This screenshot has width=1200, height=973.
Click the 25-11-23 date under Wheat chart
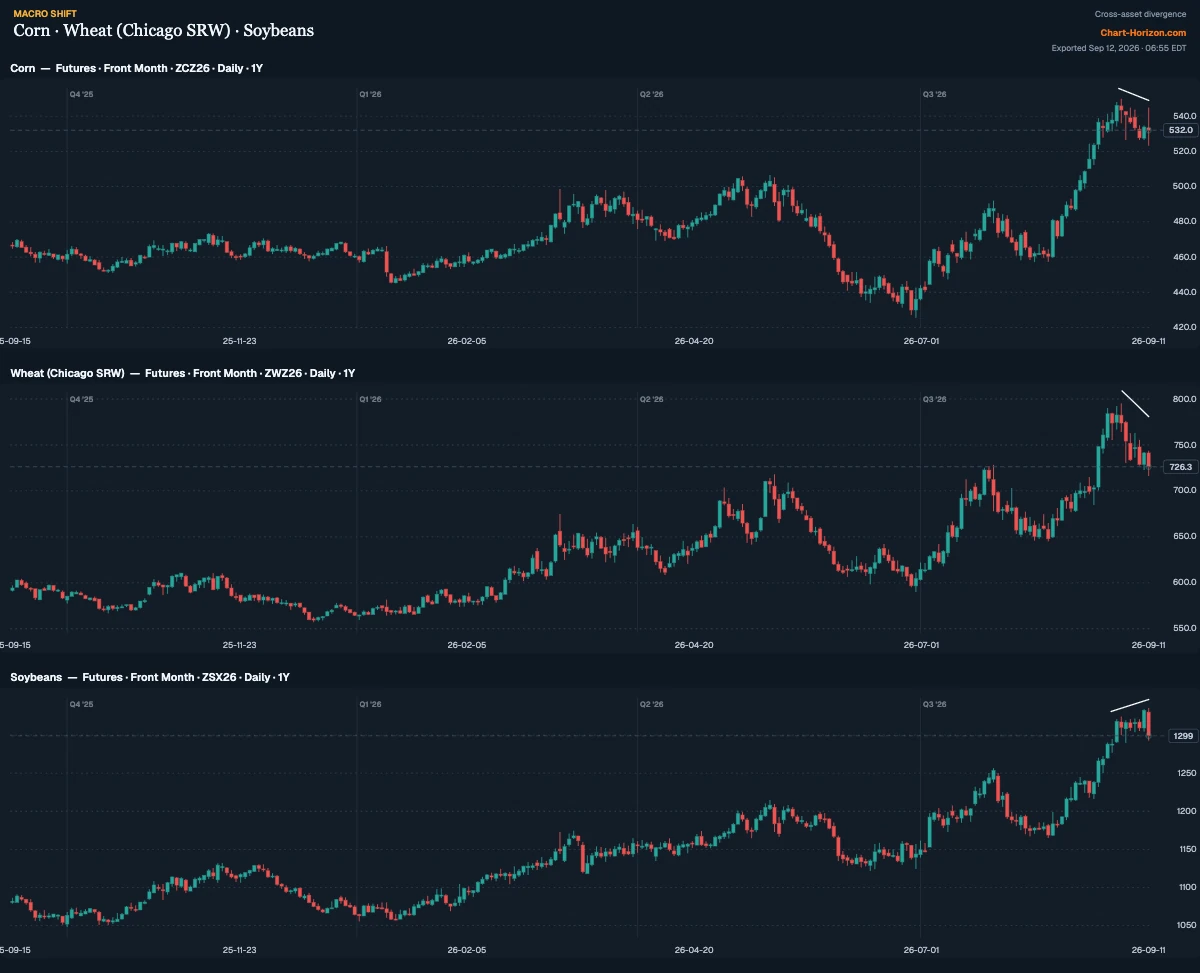coord(240,645)
